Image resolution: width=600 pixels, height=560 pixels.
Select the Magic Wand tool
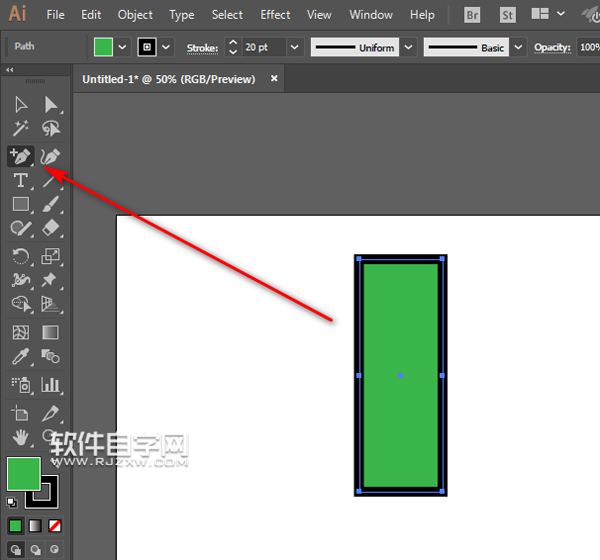20,129
